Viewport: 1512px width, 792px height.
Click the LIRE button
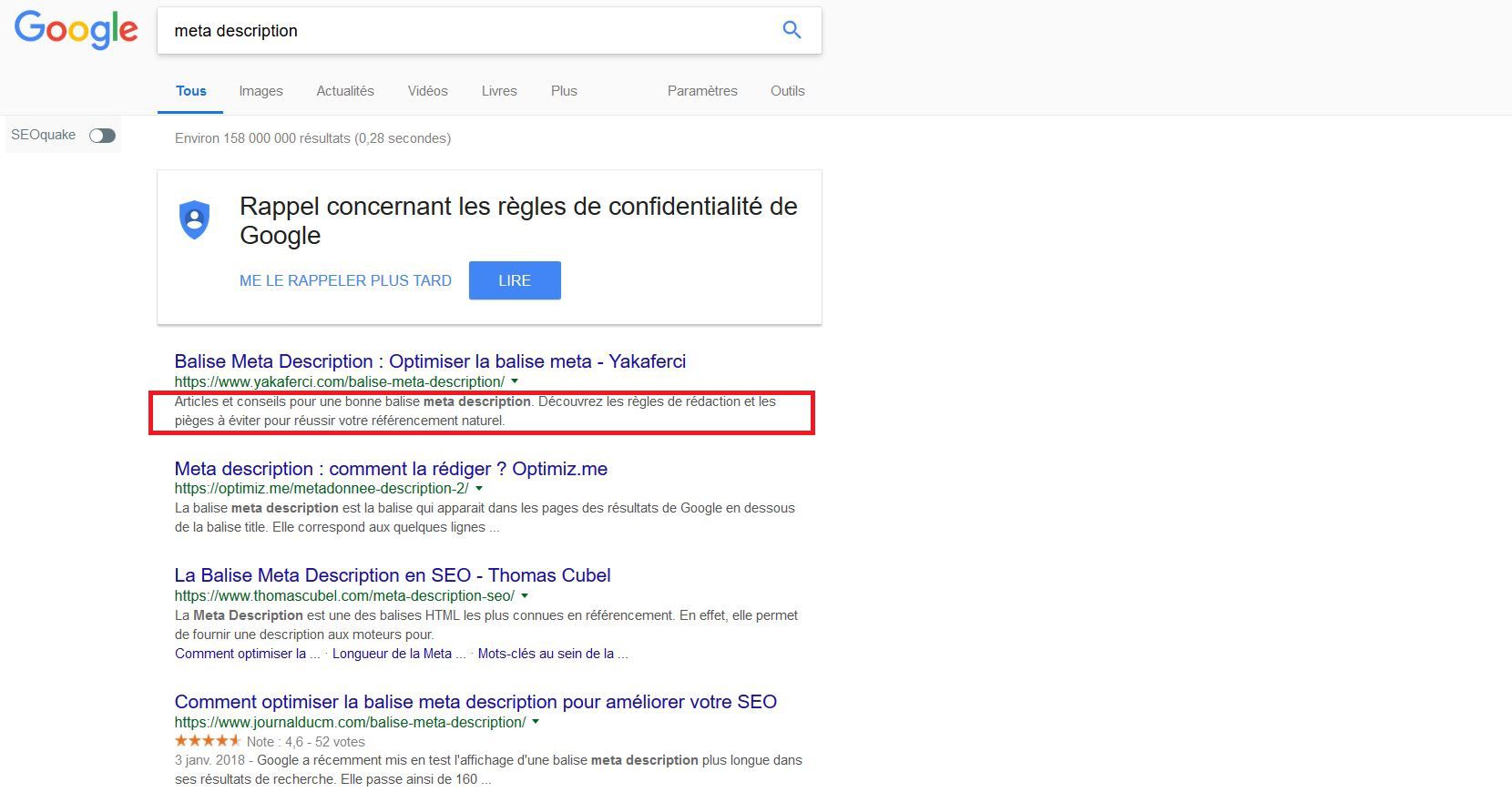point(515,280)
